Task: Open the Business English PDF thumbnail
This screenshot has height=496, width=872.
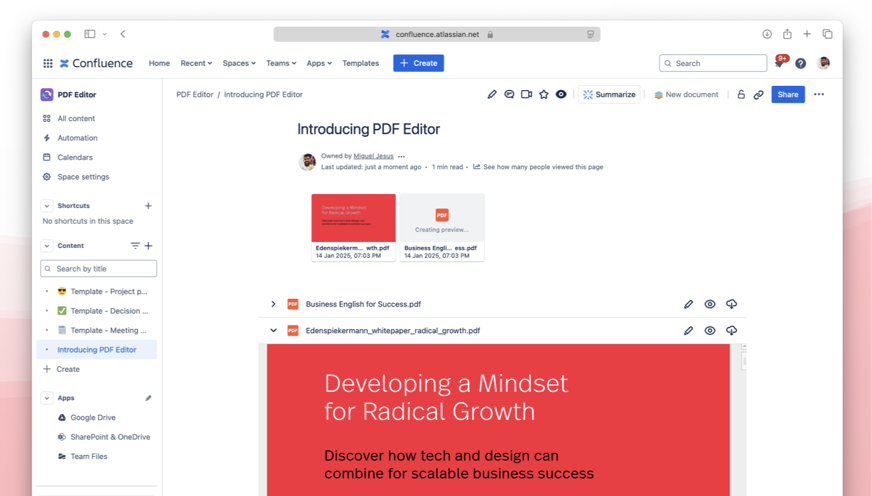Action: click(x=442, y=227)
